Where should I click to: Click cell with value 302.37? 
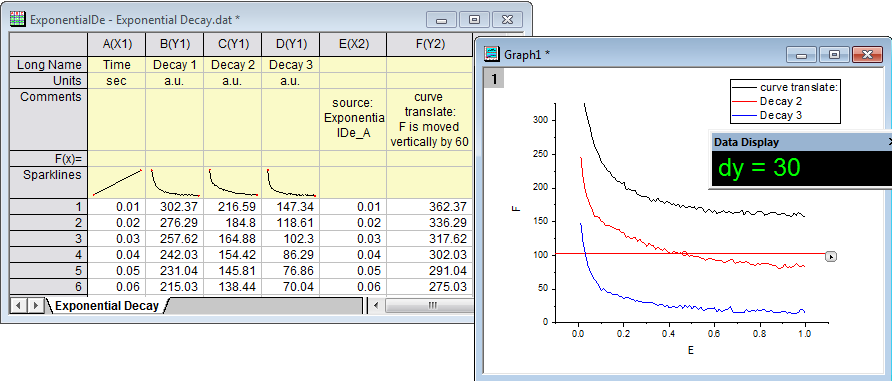tap(175, 206)
